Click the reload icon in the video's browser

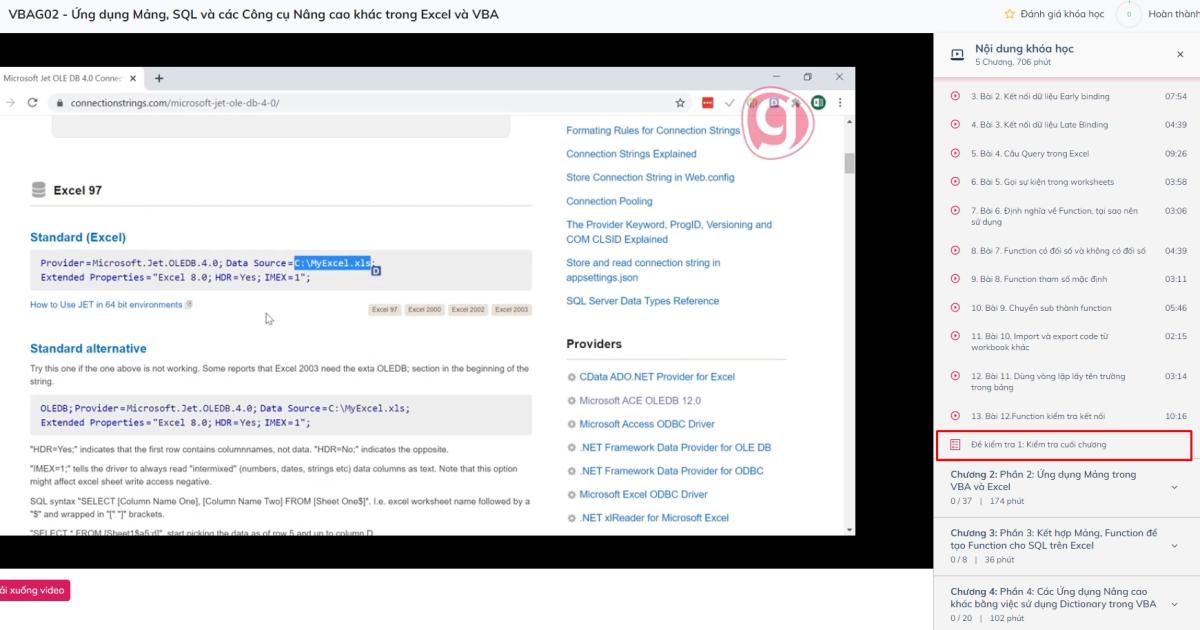point(32,102)
